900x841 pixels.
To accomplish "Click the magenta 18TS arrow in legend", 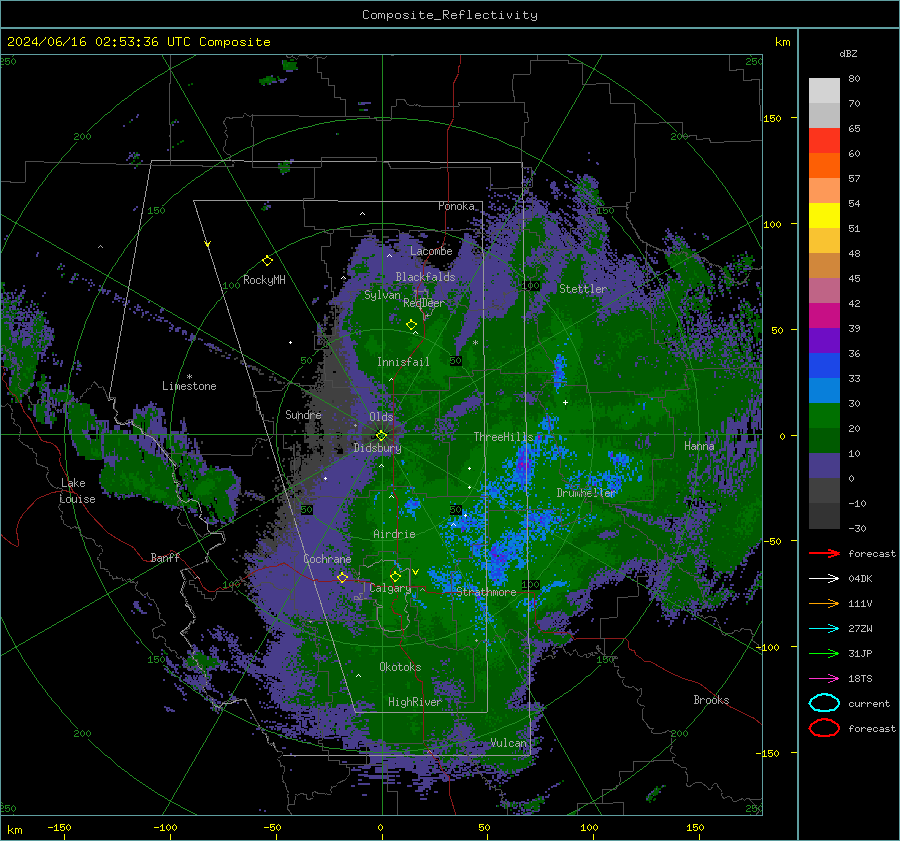I will tap(824, 678).
